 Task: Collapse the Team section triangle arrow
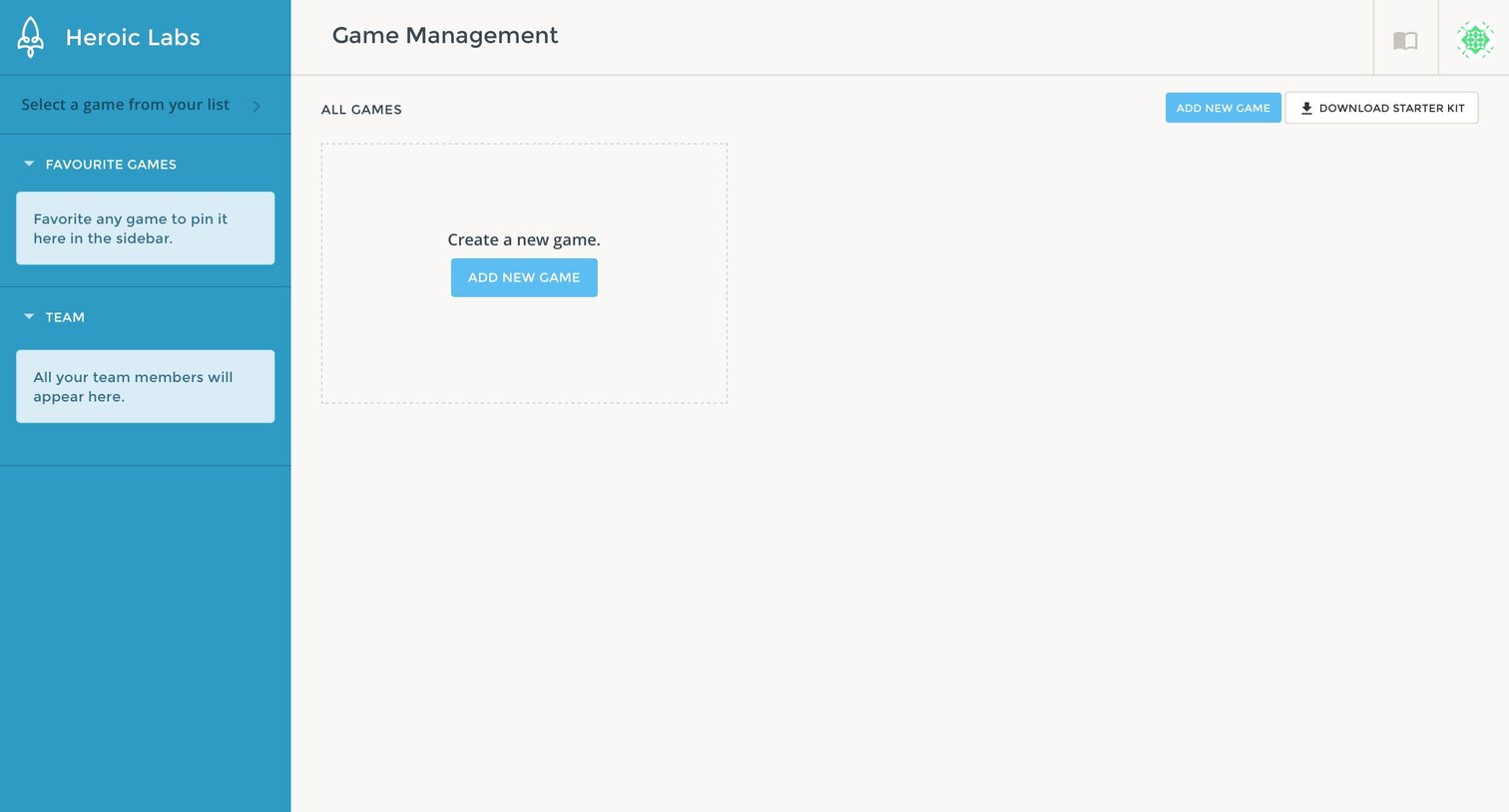(x=29, y=316)
